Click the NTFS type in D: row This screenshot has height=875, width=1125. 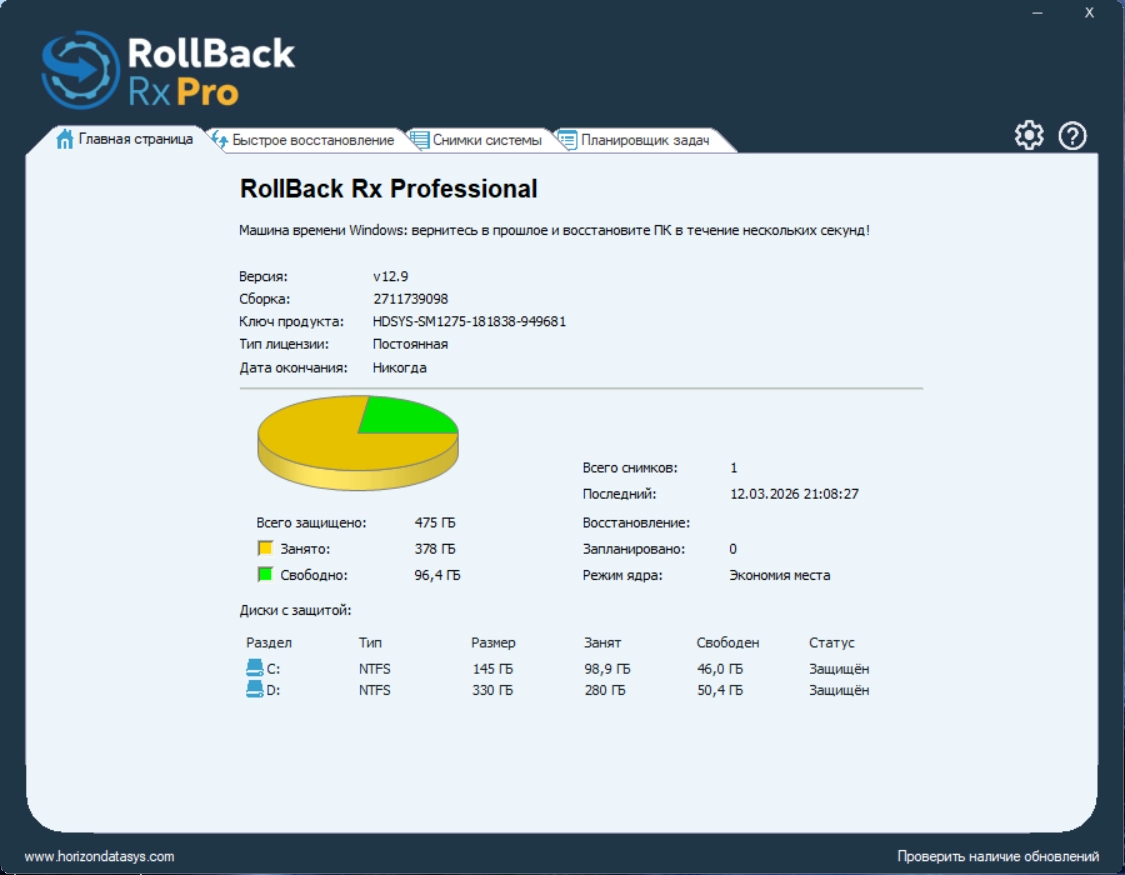pos(375,689)
